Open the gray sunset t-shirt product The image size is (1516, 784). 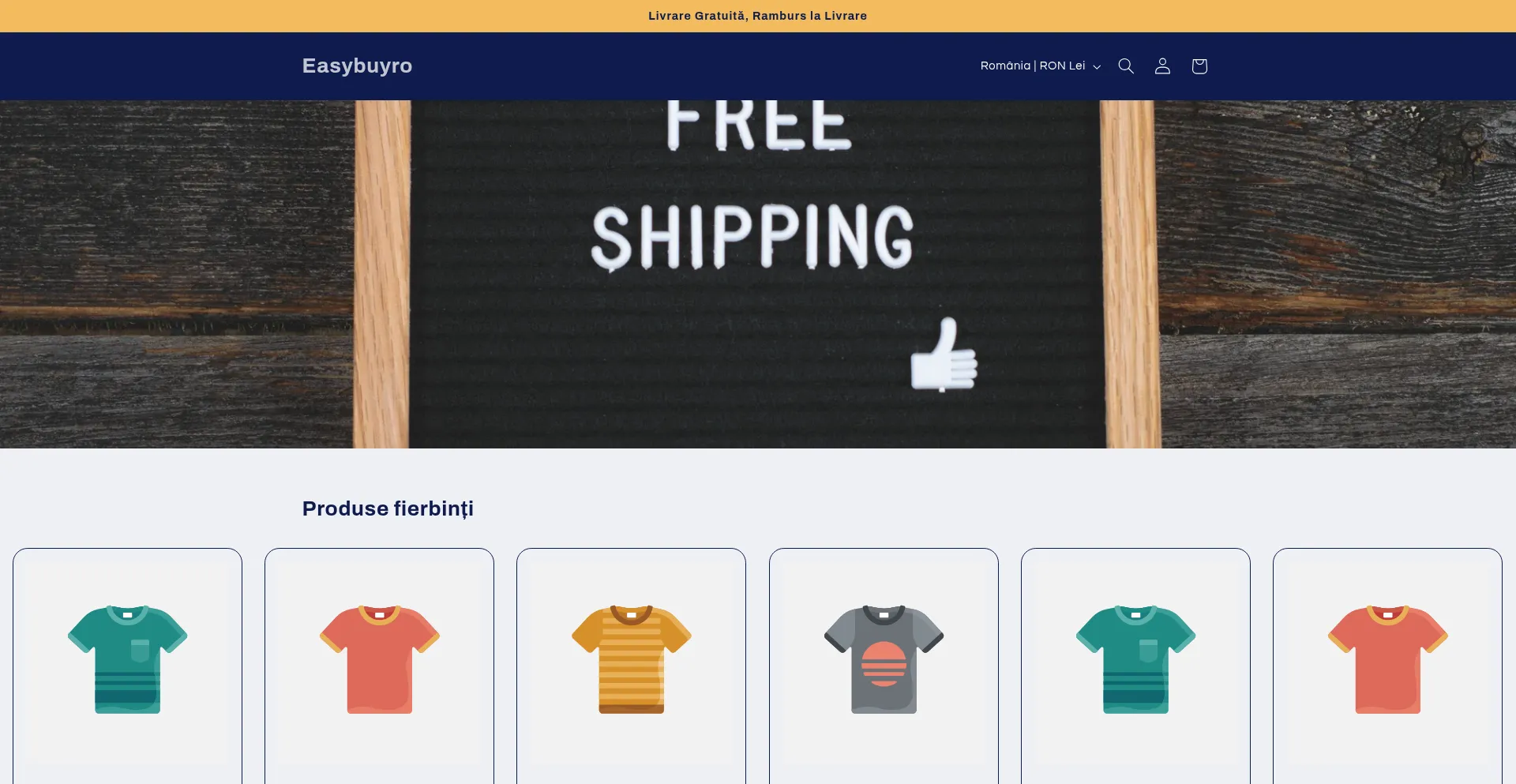(884, 666)
